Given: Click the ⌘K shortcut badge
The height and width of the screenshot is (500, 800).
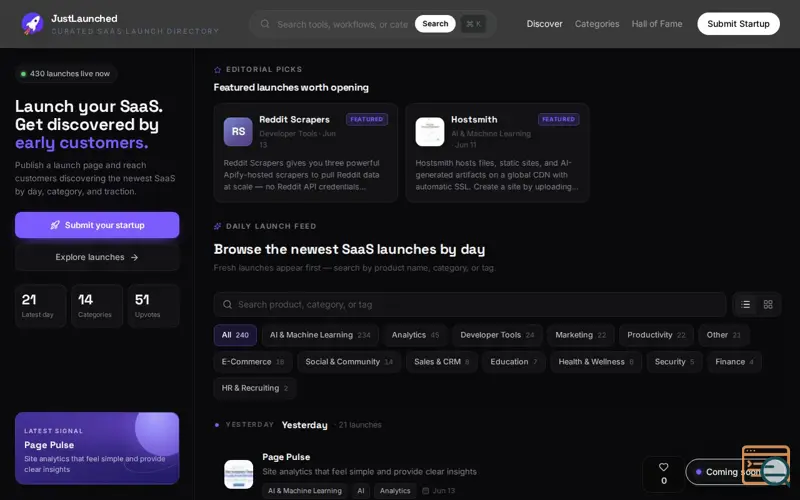Looking at the screenshot, I should click(473, 24).
